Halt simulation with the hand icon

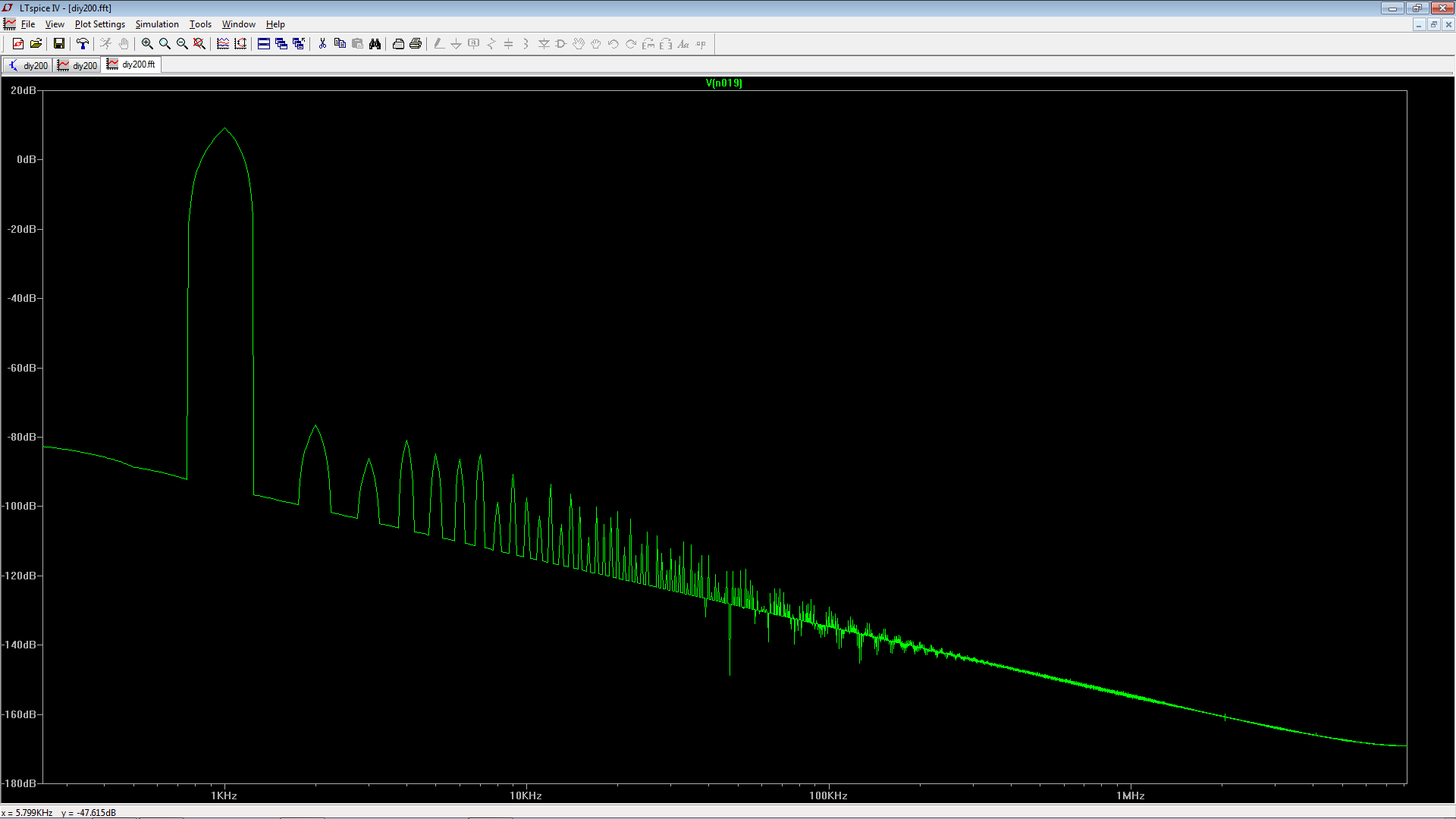(x=124, y=44)
